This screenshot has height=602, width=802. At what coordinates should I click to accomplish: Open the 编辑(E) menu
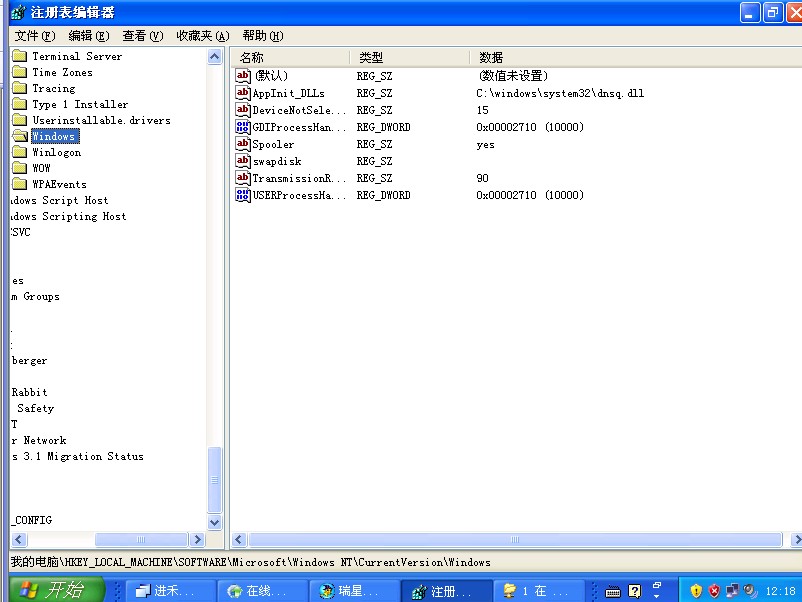click(88, 36)
